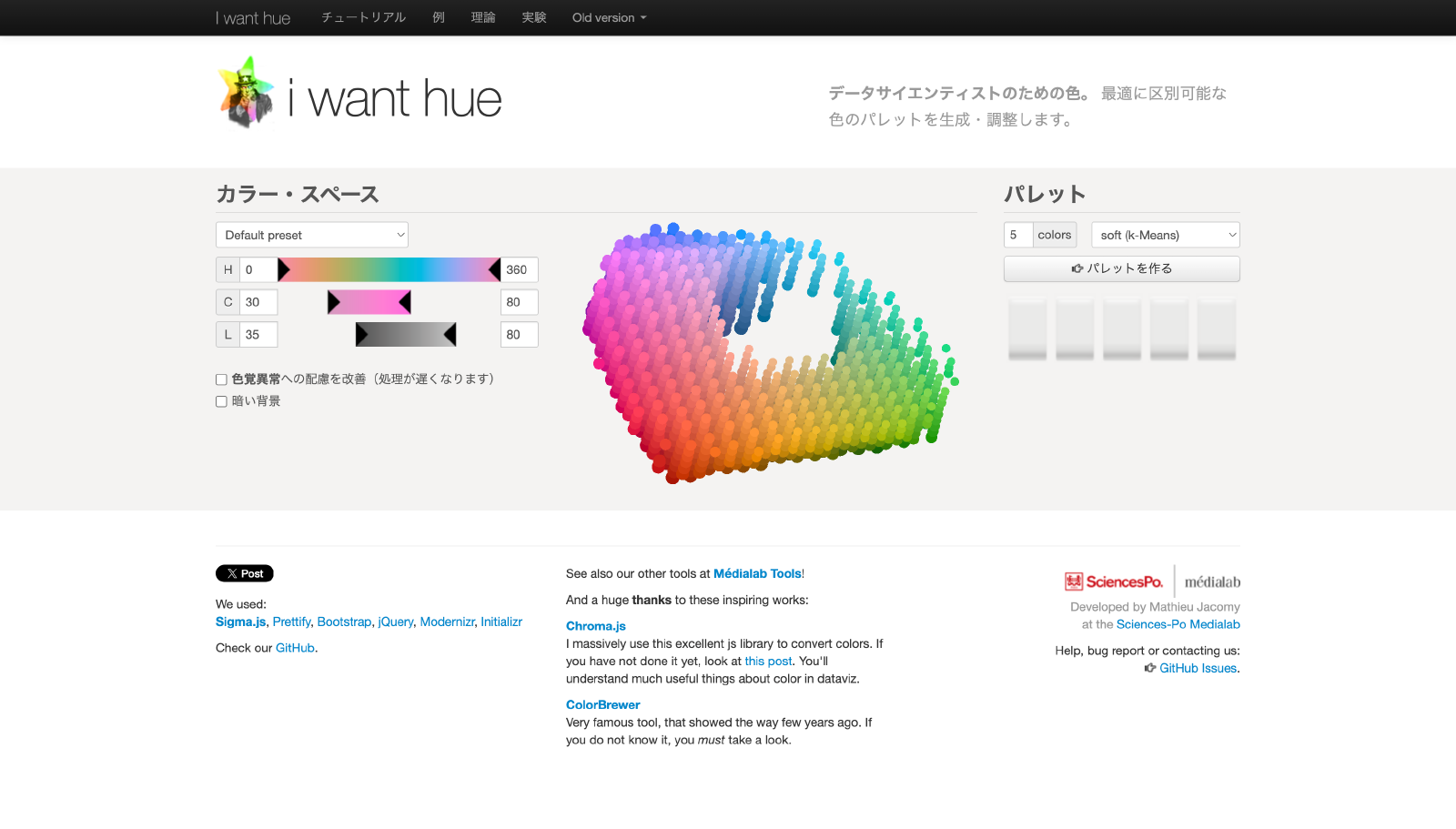Click the X Post share button
Screen dimensions: 1456x829
(244, 573)
